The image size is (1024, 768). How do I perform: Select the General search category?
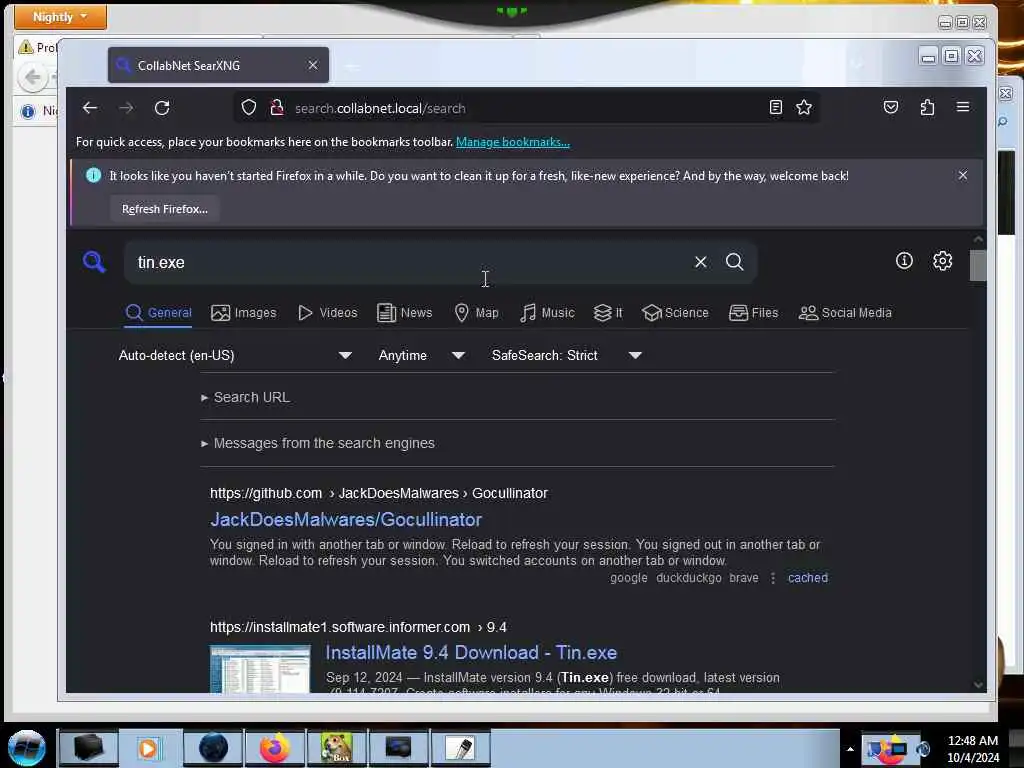point(159,313)
